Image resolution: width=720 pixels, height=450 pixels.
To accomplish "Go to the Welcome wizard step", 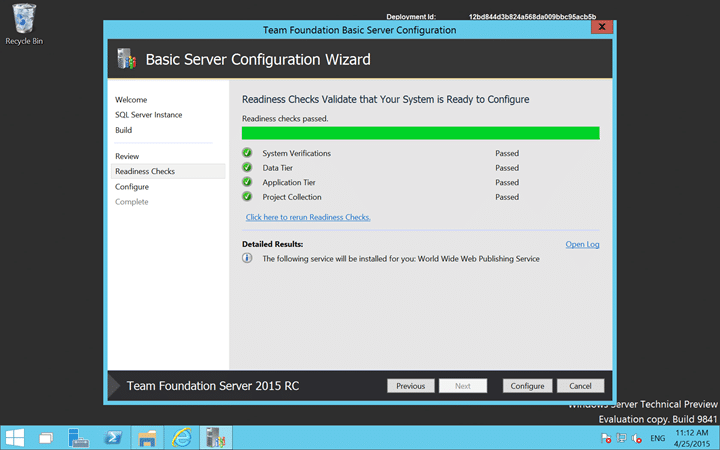I will click(x=131, y=100).
